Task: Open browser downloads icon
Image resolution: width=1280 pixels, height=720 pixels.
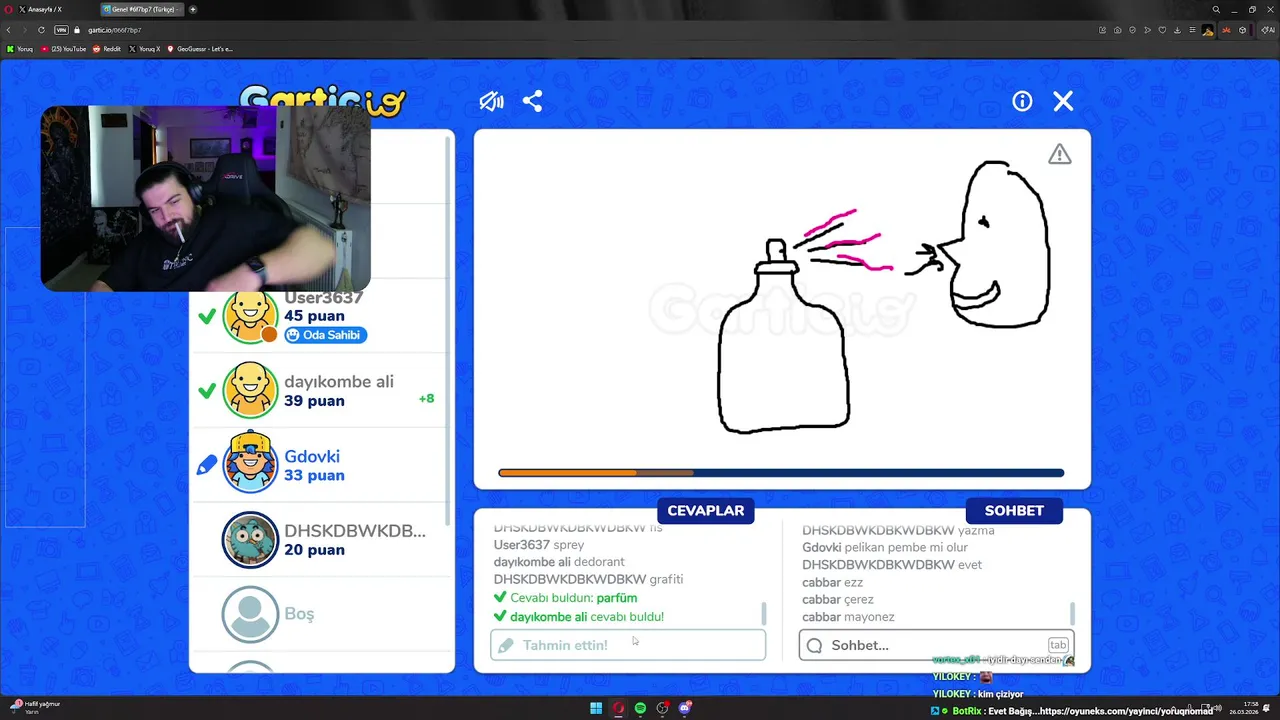Action: coord(1178,30)
